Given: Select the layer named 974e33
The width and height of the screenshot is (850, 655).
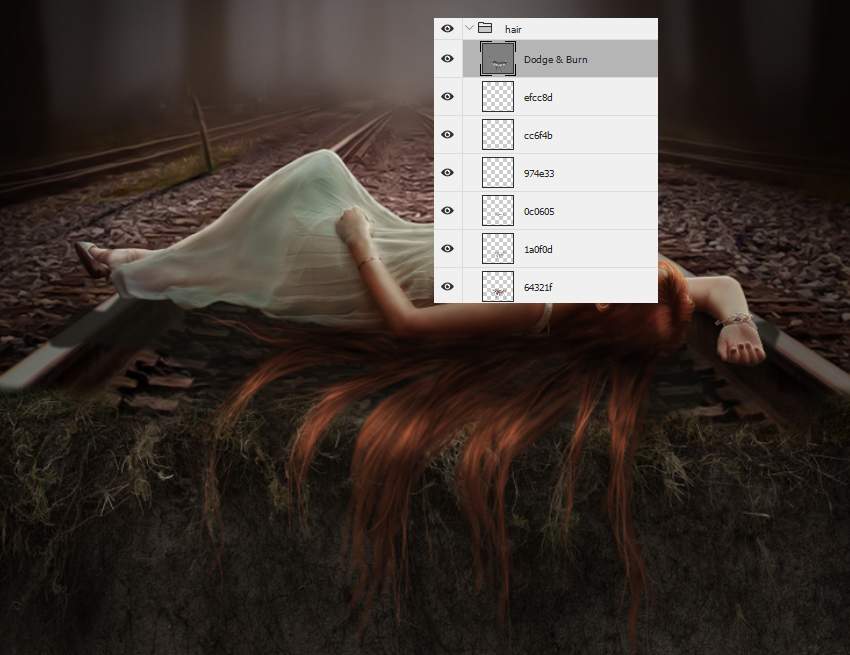Looking at the screenshot, I should click(540, 173).
